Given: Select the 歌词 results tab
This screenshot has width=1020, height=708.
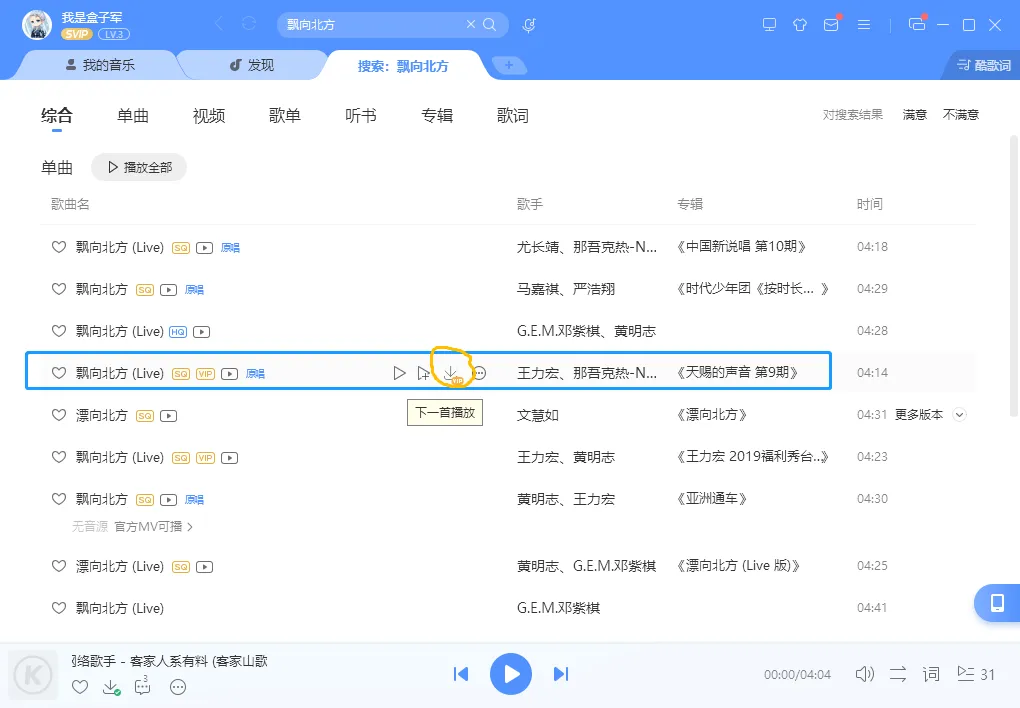Looking at the screenshot, I should coord(513,116).
